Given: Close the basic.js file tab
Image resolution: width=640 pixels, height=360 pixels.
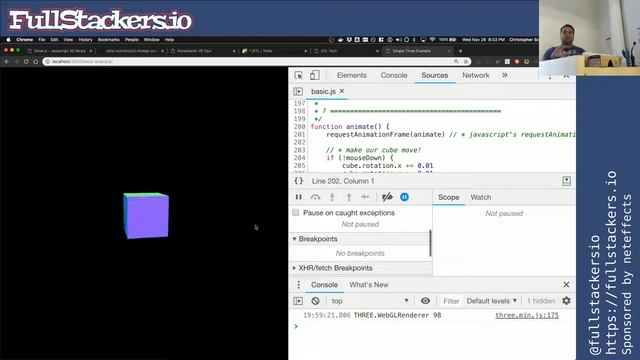Looking at the screenshot, I should pyautogui.click(x=342, y=91).
